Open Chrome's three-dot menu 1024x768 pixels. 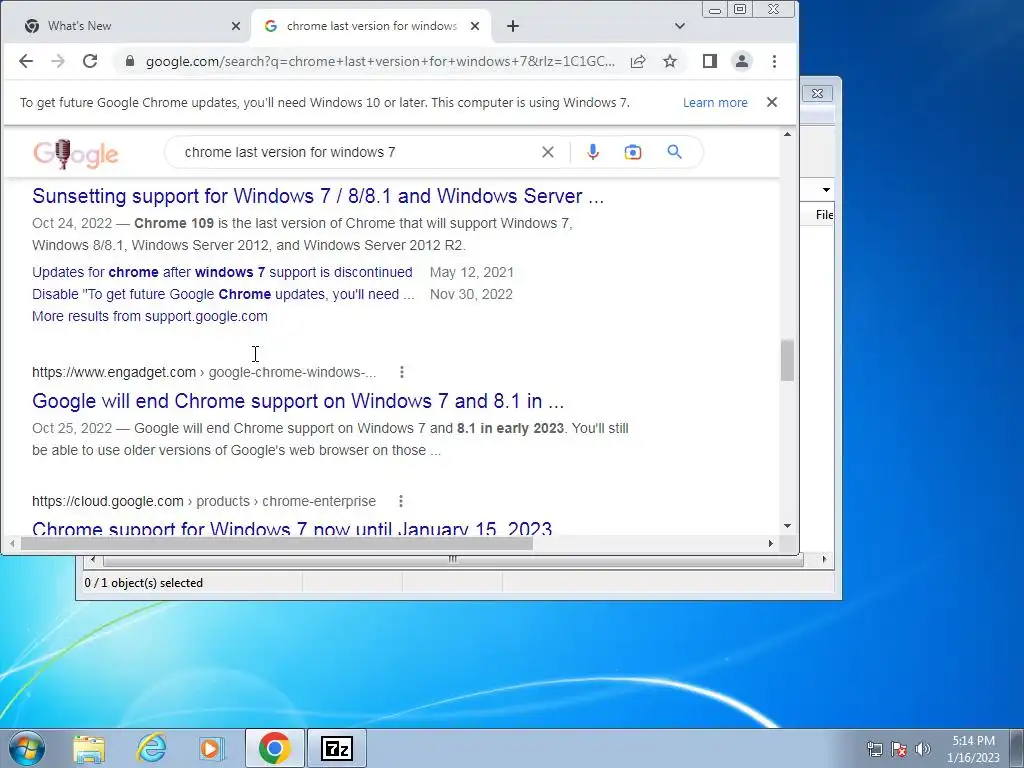pos(775,61)
